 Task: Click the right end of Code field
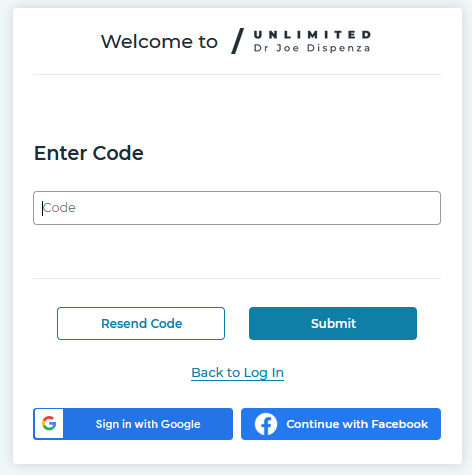[432, 208]
